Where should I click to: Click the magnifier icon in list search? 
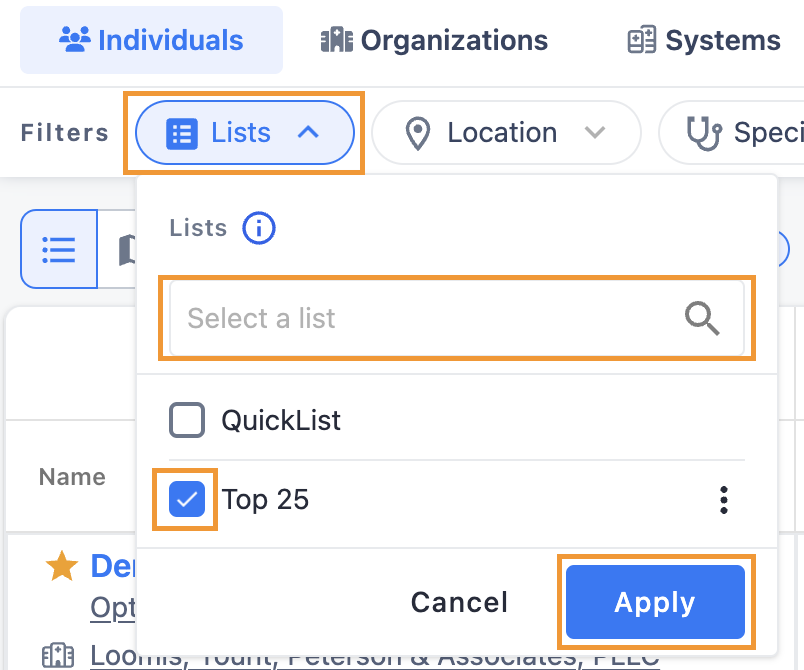[x=702, y=318]
